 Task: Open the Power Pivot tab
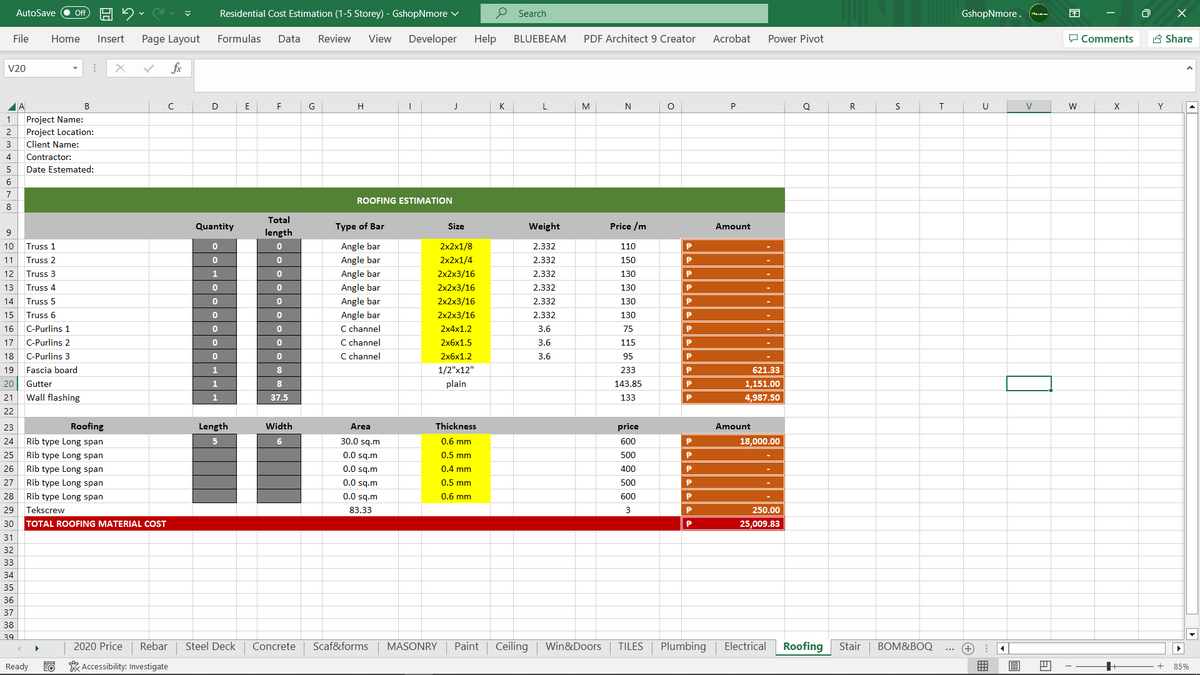click(x=796, y=38)
